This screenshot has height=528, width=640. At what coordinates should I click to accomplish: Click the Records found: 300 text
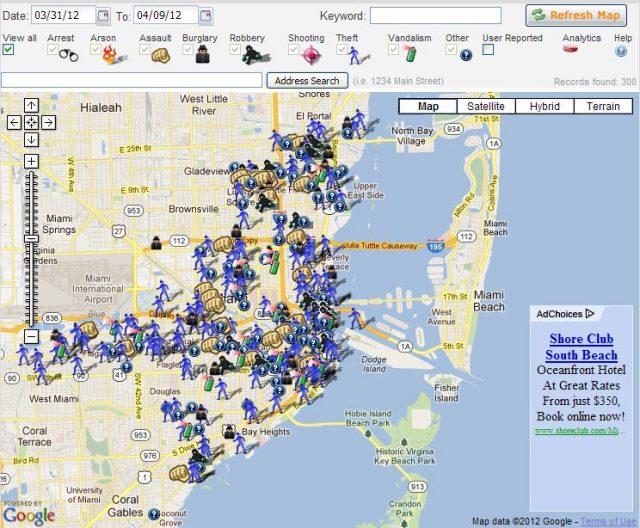(x=595, y=82)
